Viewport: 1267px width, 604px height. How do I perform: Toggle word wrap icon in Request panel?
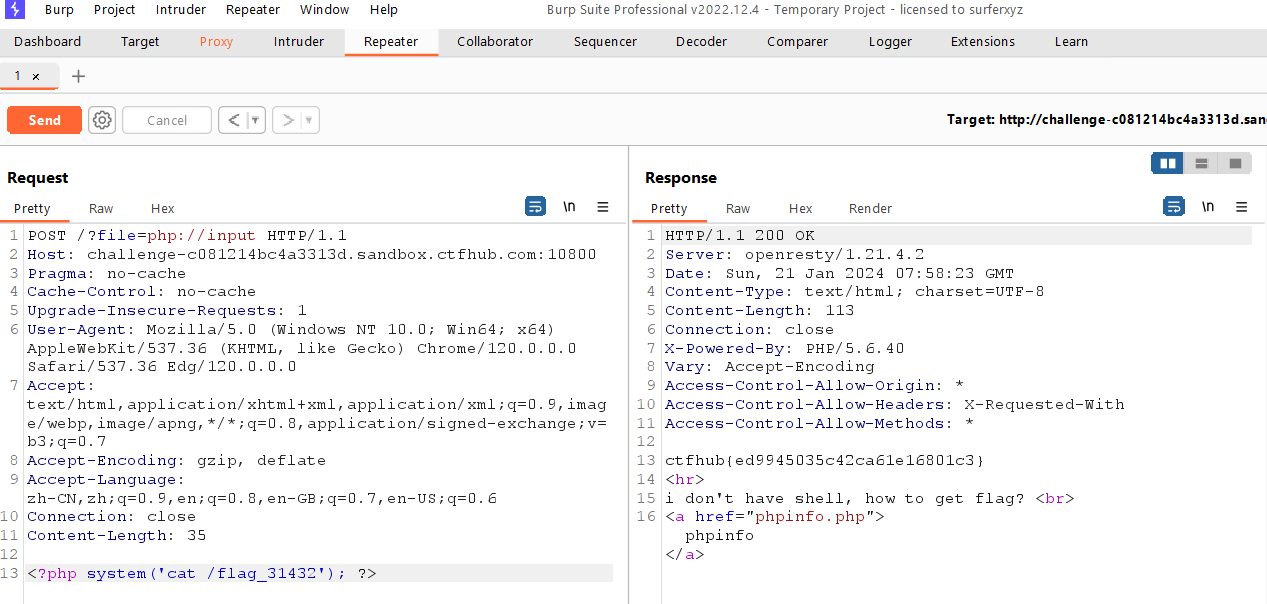click(536, 207)
